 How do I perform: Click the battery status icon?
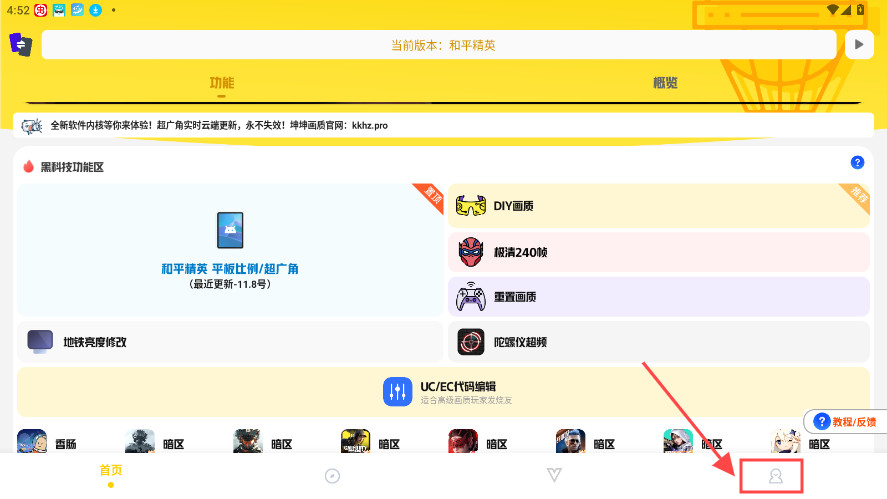[860, 10]
